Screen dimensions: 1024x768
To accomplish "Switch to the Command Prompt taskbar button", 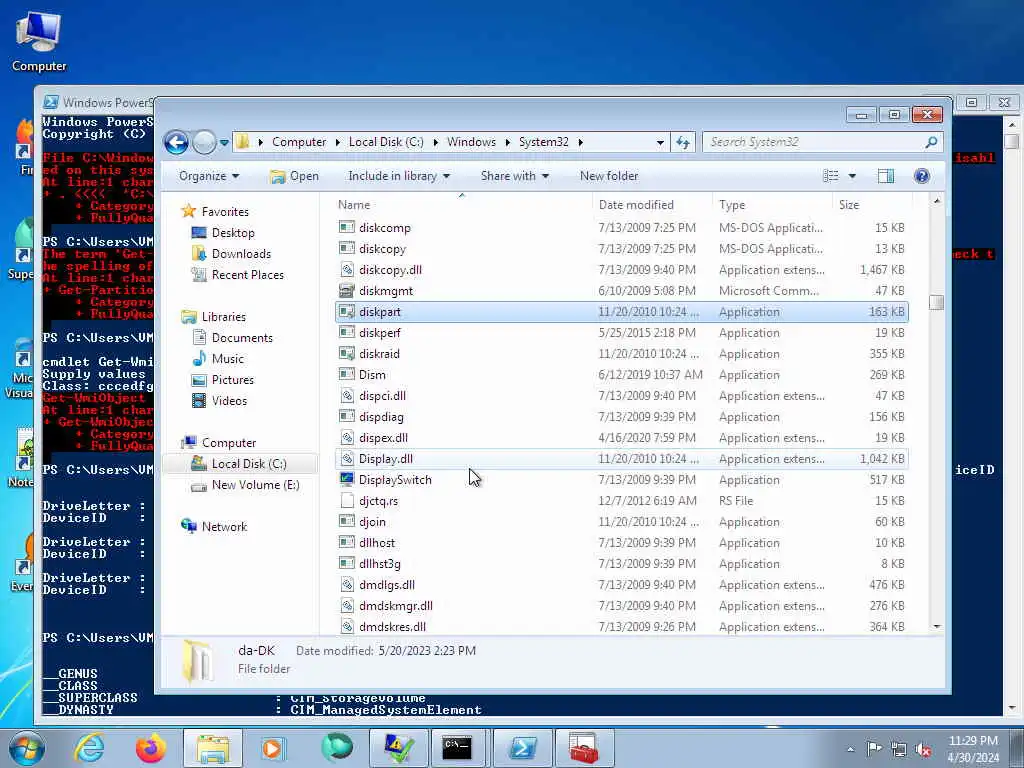I will 457,748.
